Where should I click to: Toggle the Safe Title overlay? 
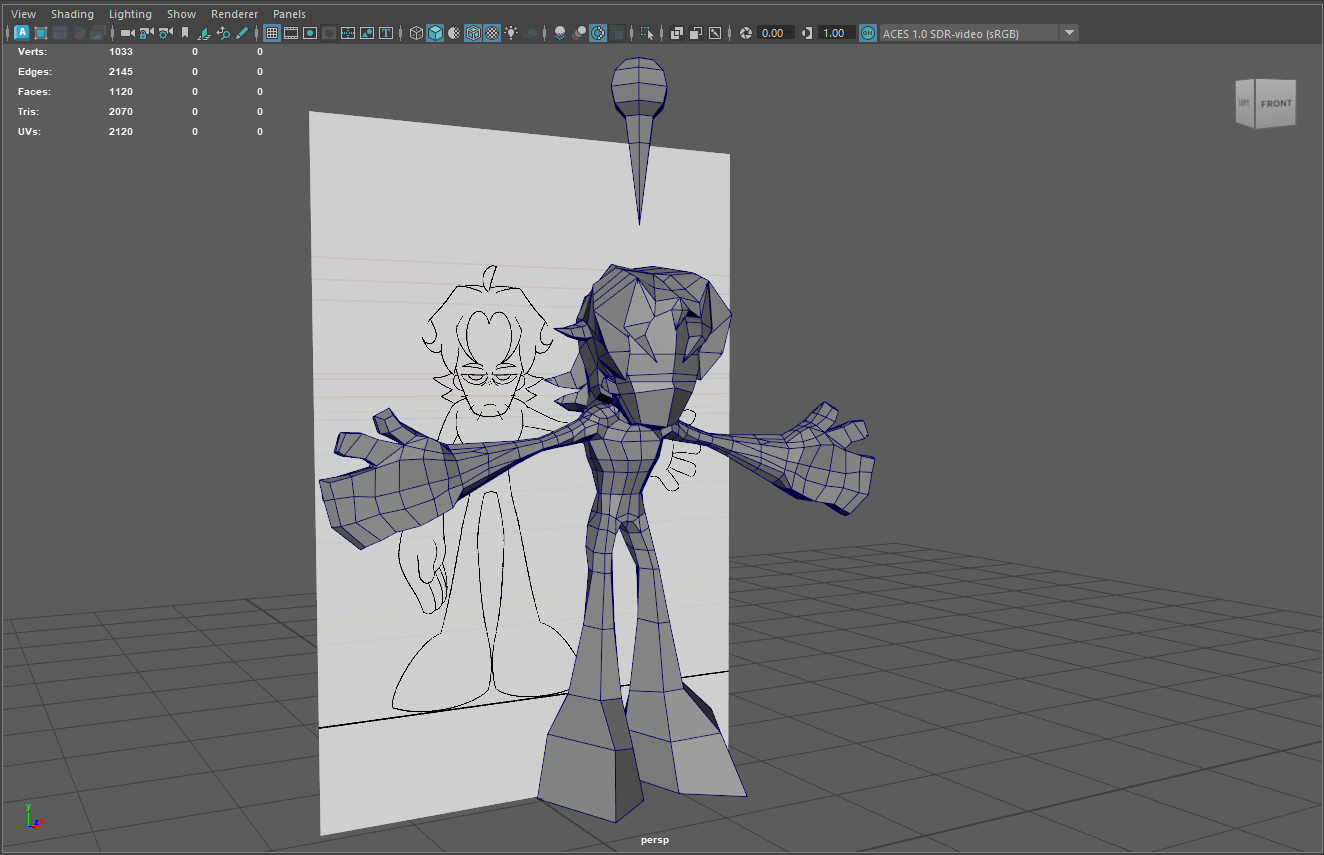coord(386,33)
